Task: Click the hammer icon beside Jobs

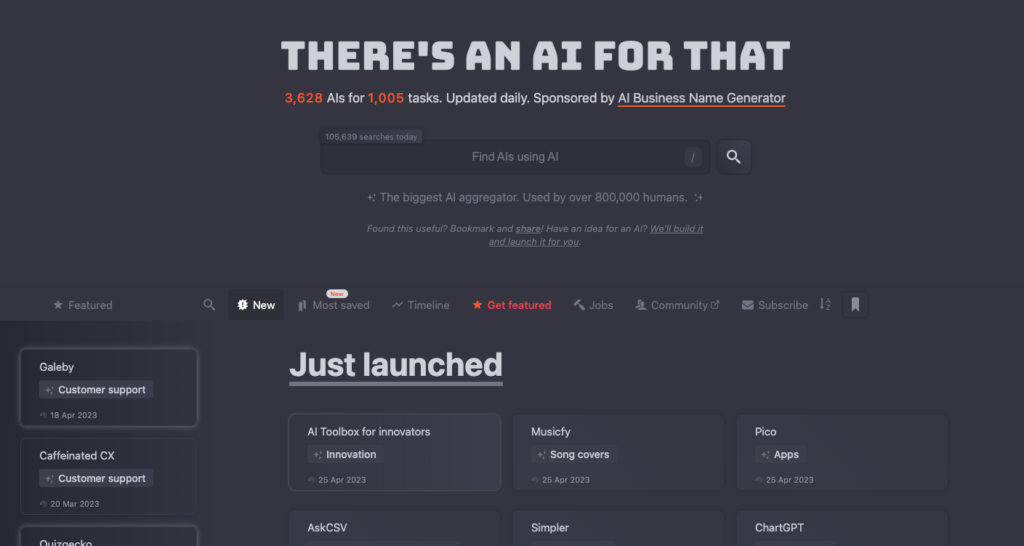Action: tap(579, 305)
